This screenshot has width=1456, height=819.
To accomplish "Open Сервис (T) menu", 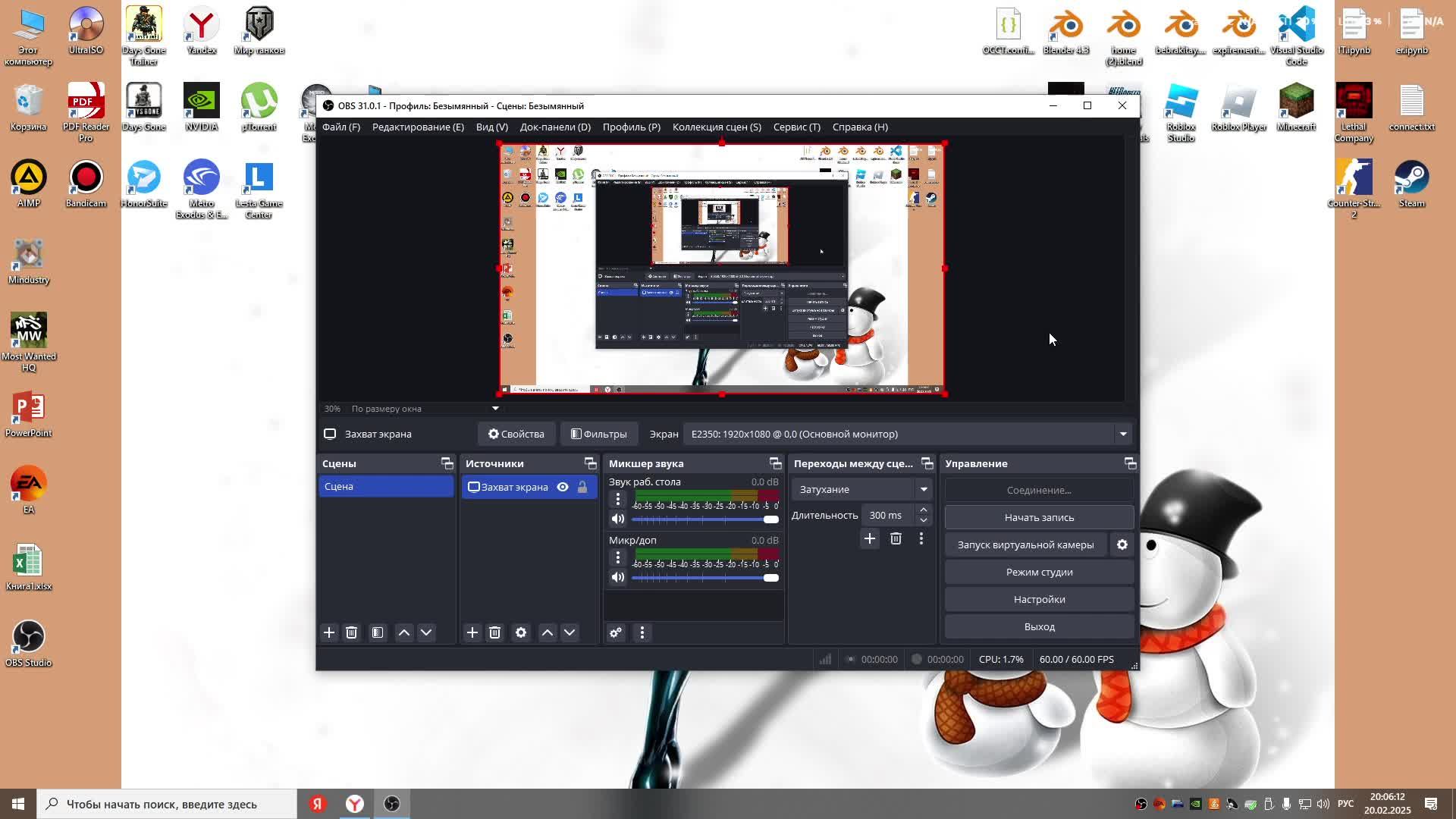I will [797, 127].
